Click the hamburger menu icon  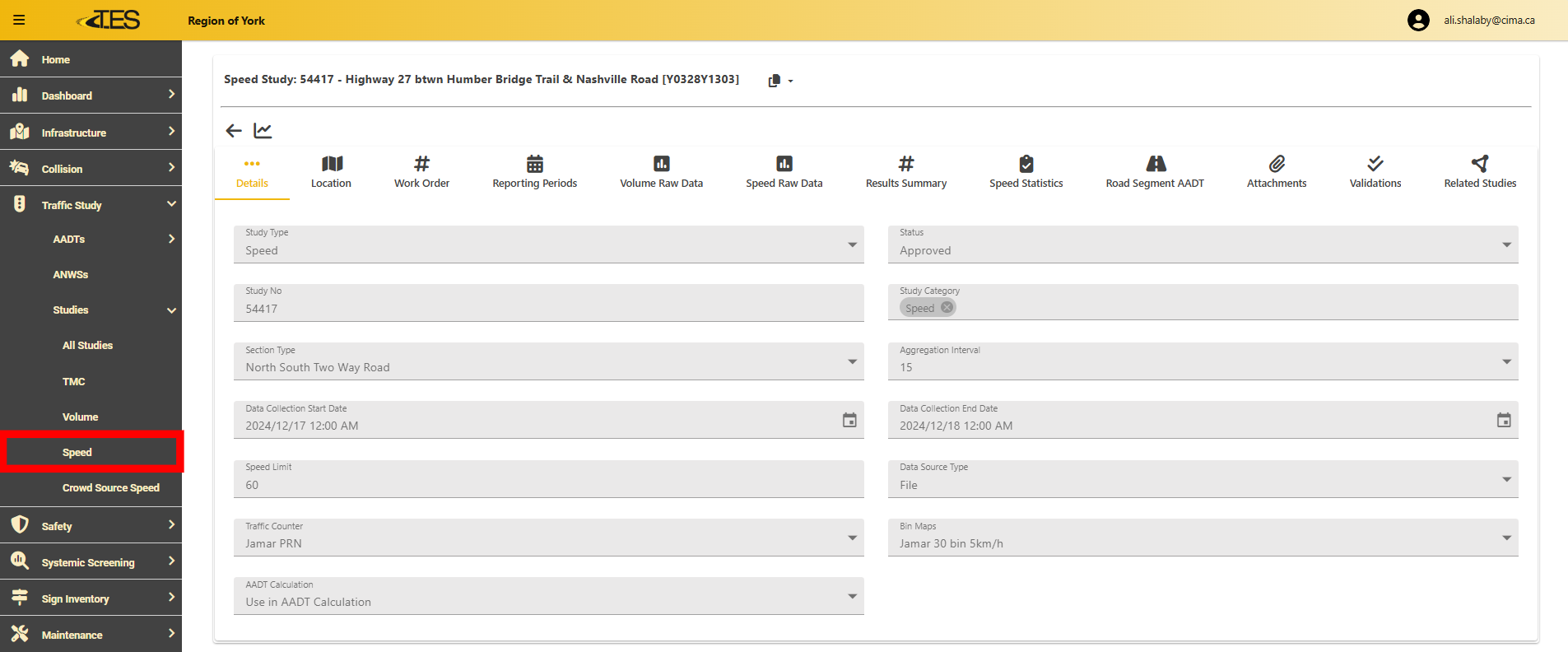click(x=19, y=20)
